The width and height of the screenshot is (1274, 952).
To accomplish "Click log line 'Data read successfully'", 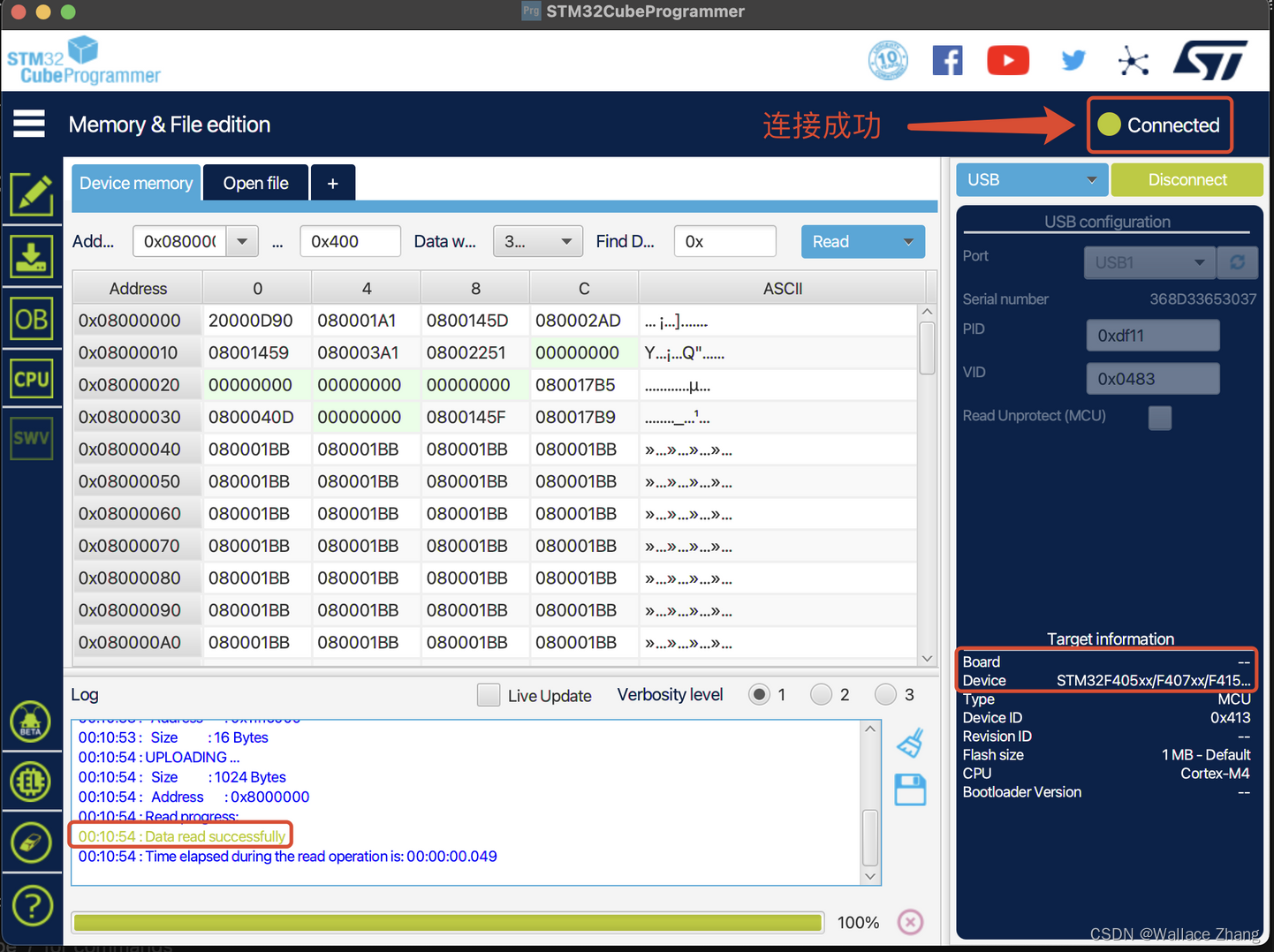I will (182, 835).
